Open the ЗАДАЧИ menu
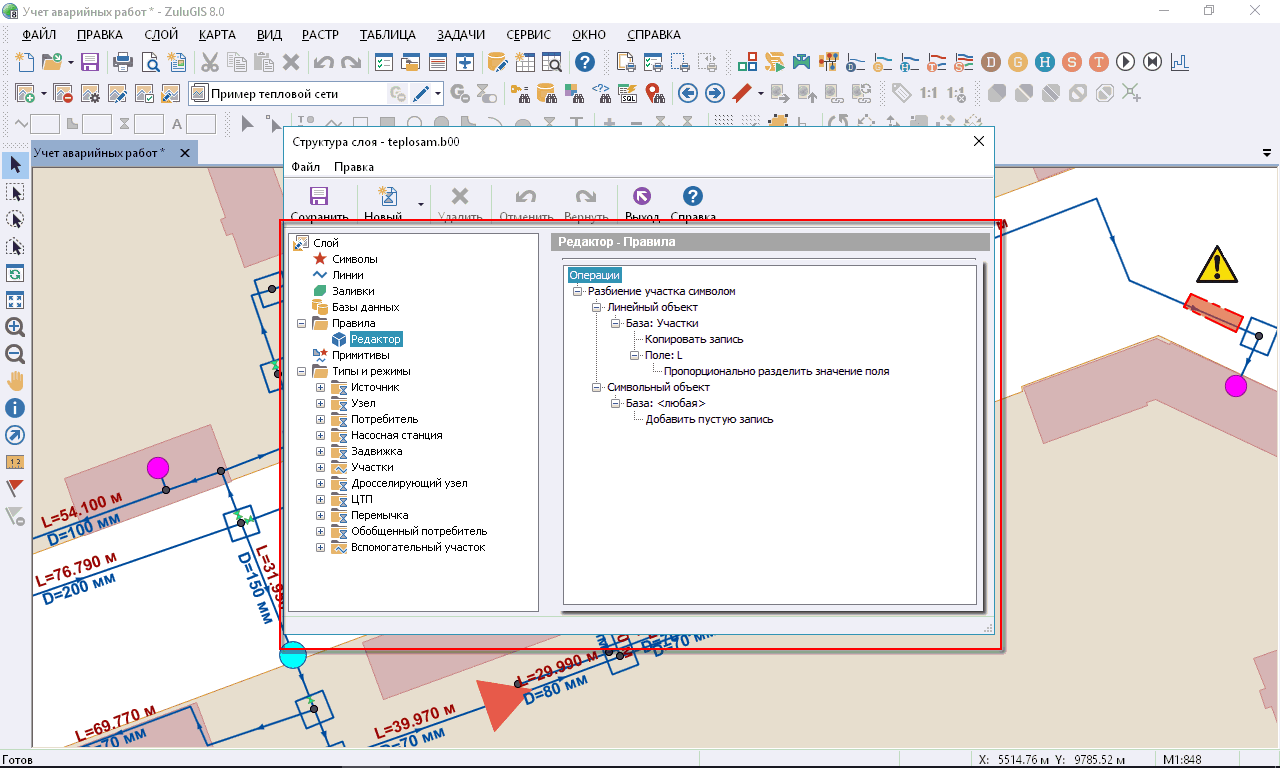The image size is (1280, 768). coord(460,34)
